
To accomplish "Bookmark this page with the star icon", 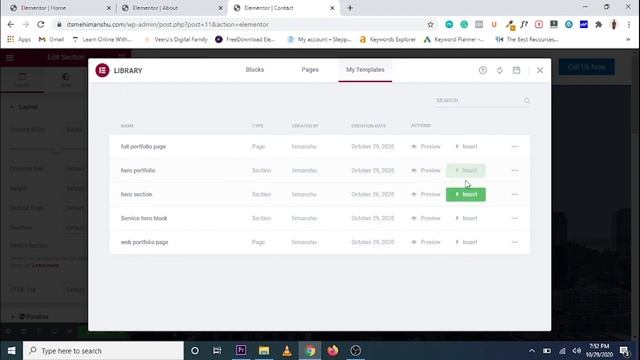I will pyautogui.click(x=430, y=24).
